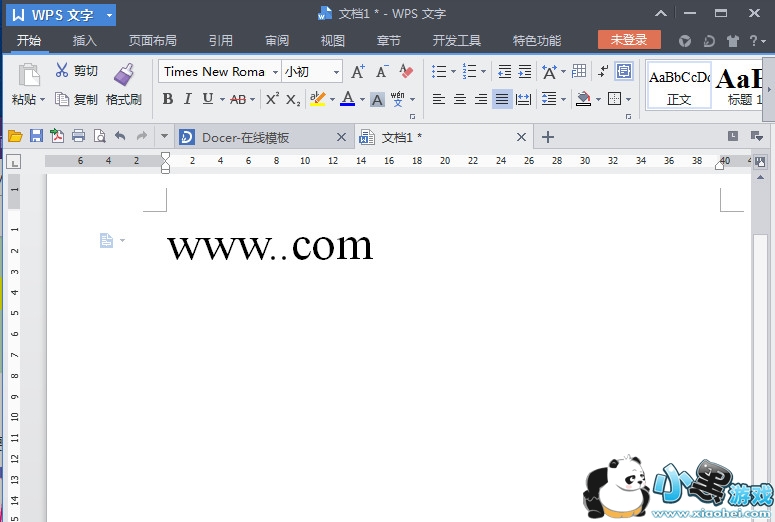This screenshot has height=522, width=775.
Task: Select the Format Painter (格式刷) brush
Action: (x=124, y=74)
